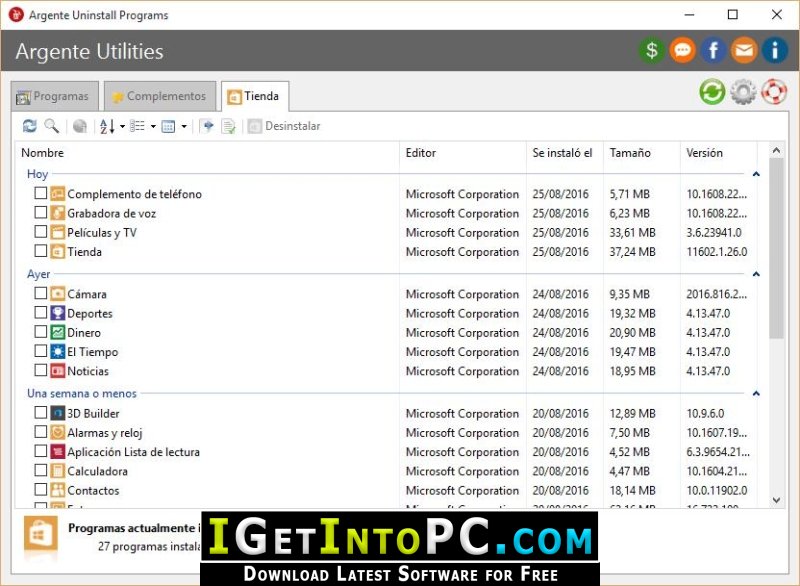
Task: Visit the Facebook page icon
Action: (x=713, y=50)
